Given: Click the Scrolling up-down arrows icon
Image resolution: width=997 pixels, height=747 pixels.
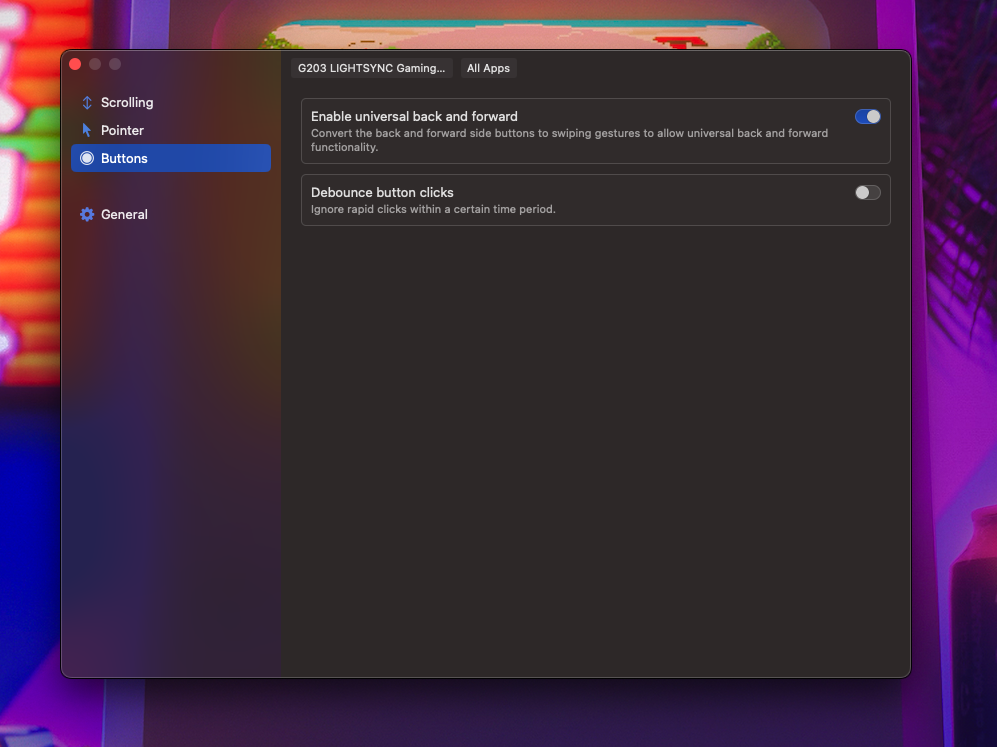Looking at the screenshot, I should click(x=87, y=103).
